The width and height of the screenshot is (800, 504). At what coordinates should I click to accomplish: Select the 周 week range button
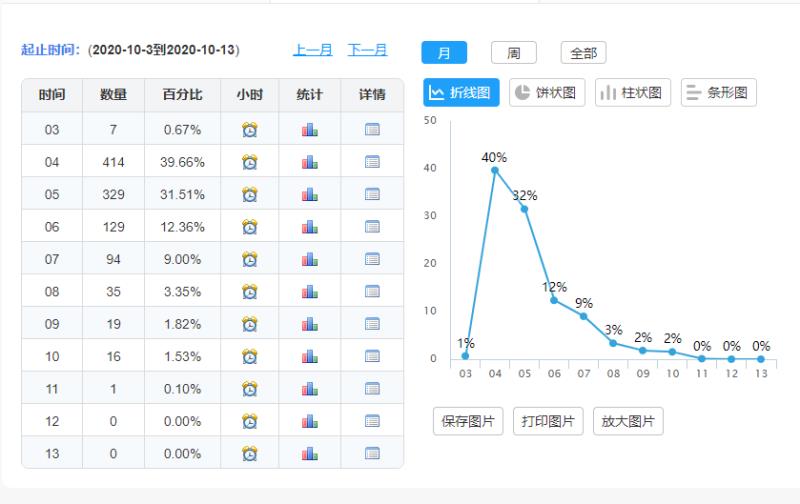coord(513,52)
